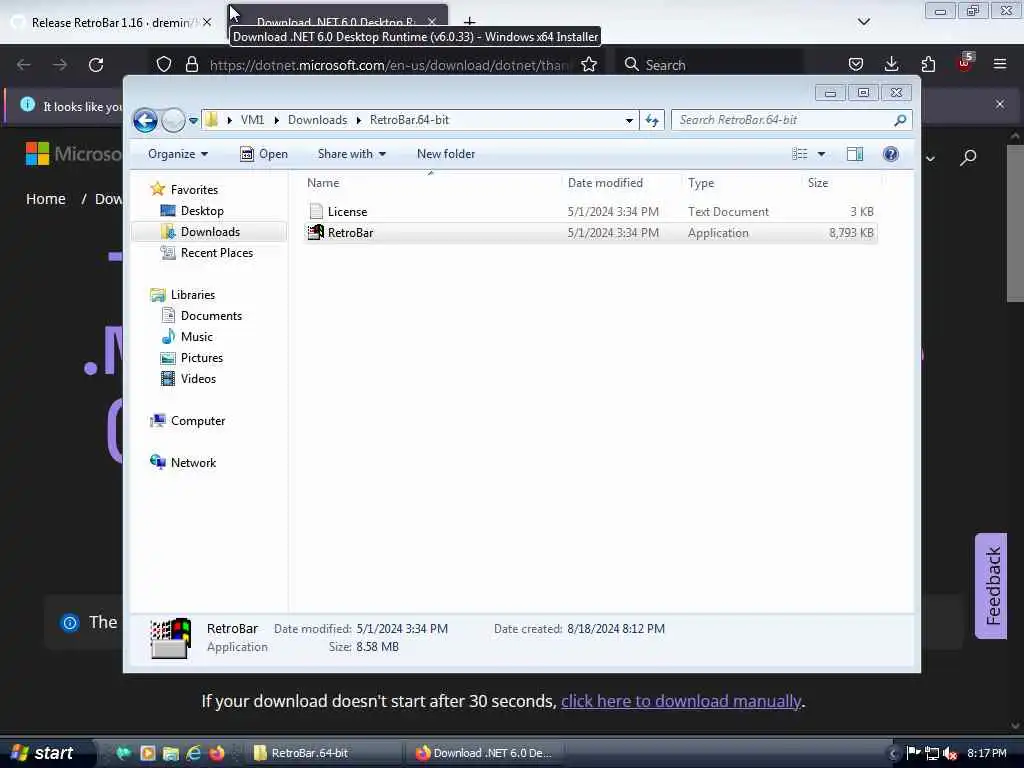The image size is (1024, 768).
Task: Click the Microsoft page search icon
Action: [x=968, y=157]
